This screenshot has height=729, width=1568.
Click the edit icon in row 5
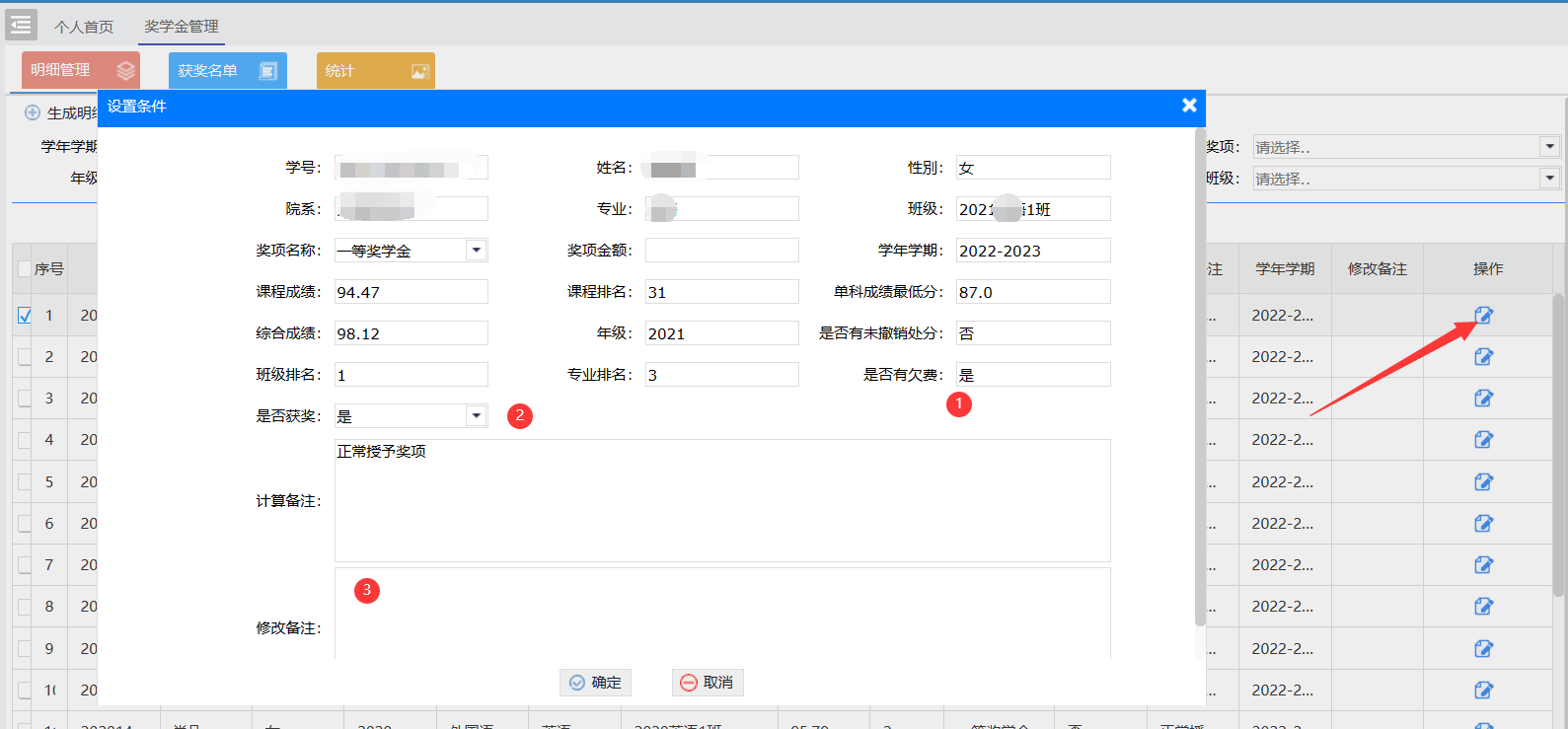pos(1483,482)
